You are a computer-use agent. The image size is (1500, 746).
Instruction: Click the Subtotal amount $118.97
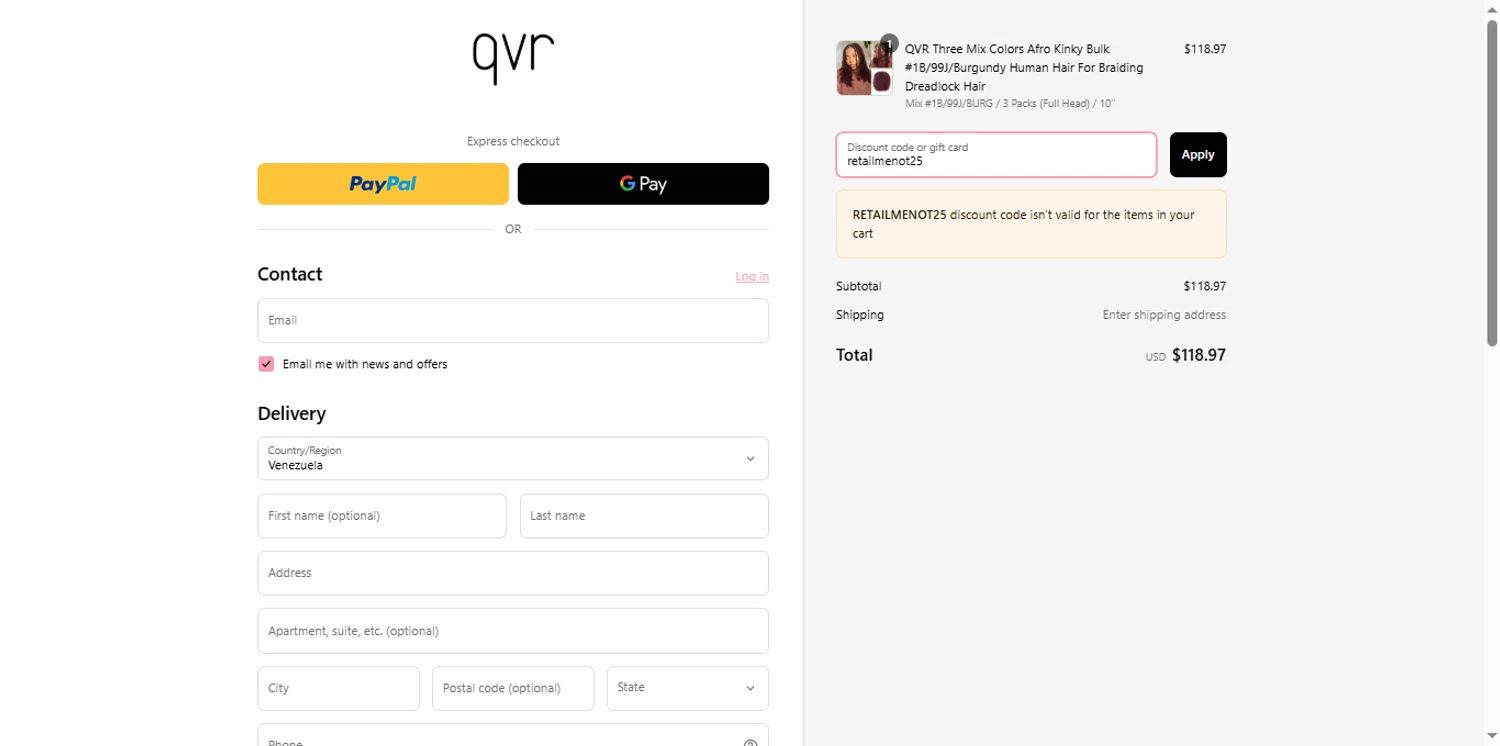point(1204,286)
